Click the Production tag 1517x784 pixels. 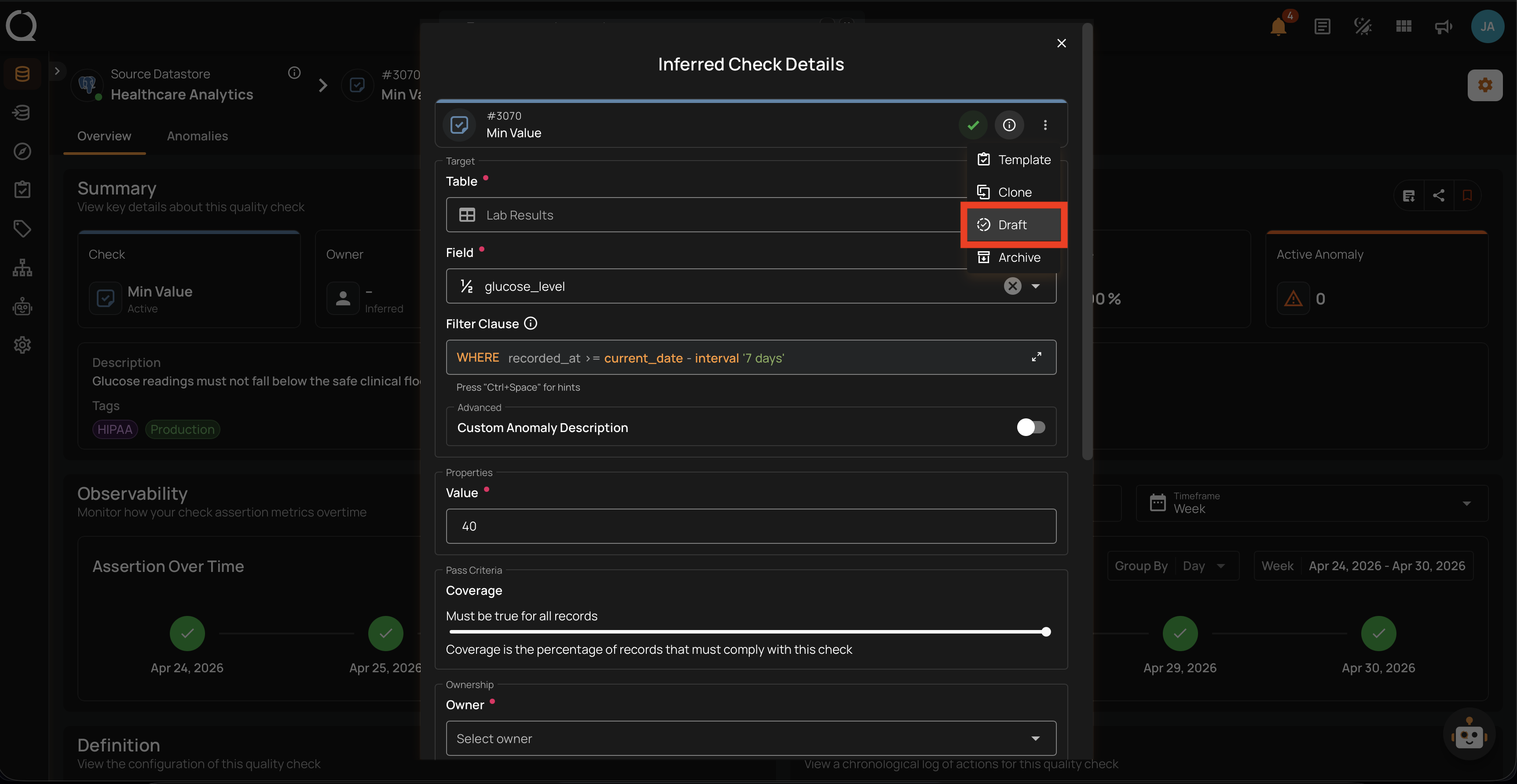[x=182, y=429]
